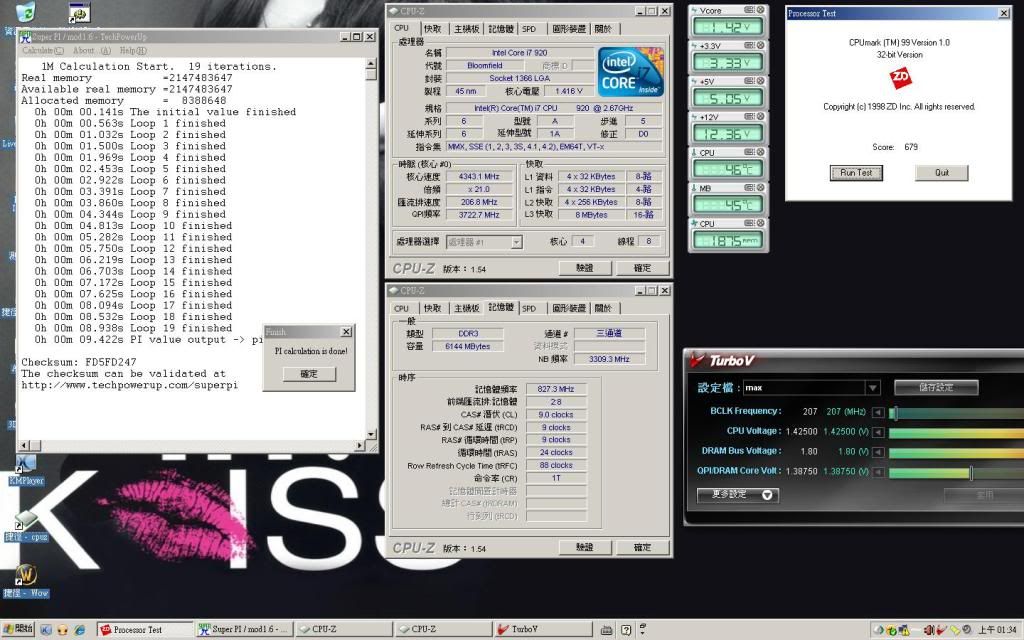Image resolution: width=1024 pixels, height=640 pixels.
Task: Click Quit in the Processor Test window
Action: (942, 172)
